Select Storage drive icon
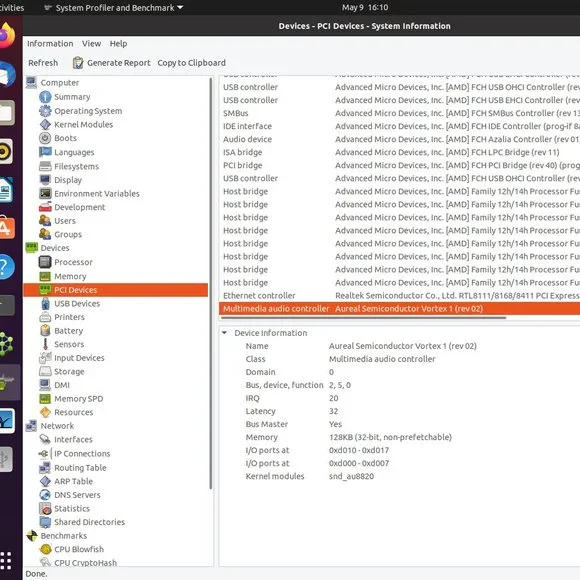The height and width of the screenshot is (580, 580). 45,371
